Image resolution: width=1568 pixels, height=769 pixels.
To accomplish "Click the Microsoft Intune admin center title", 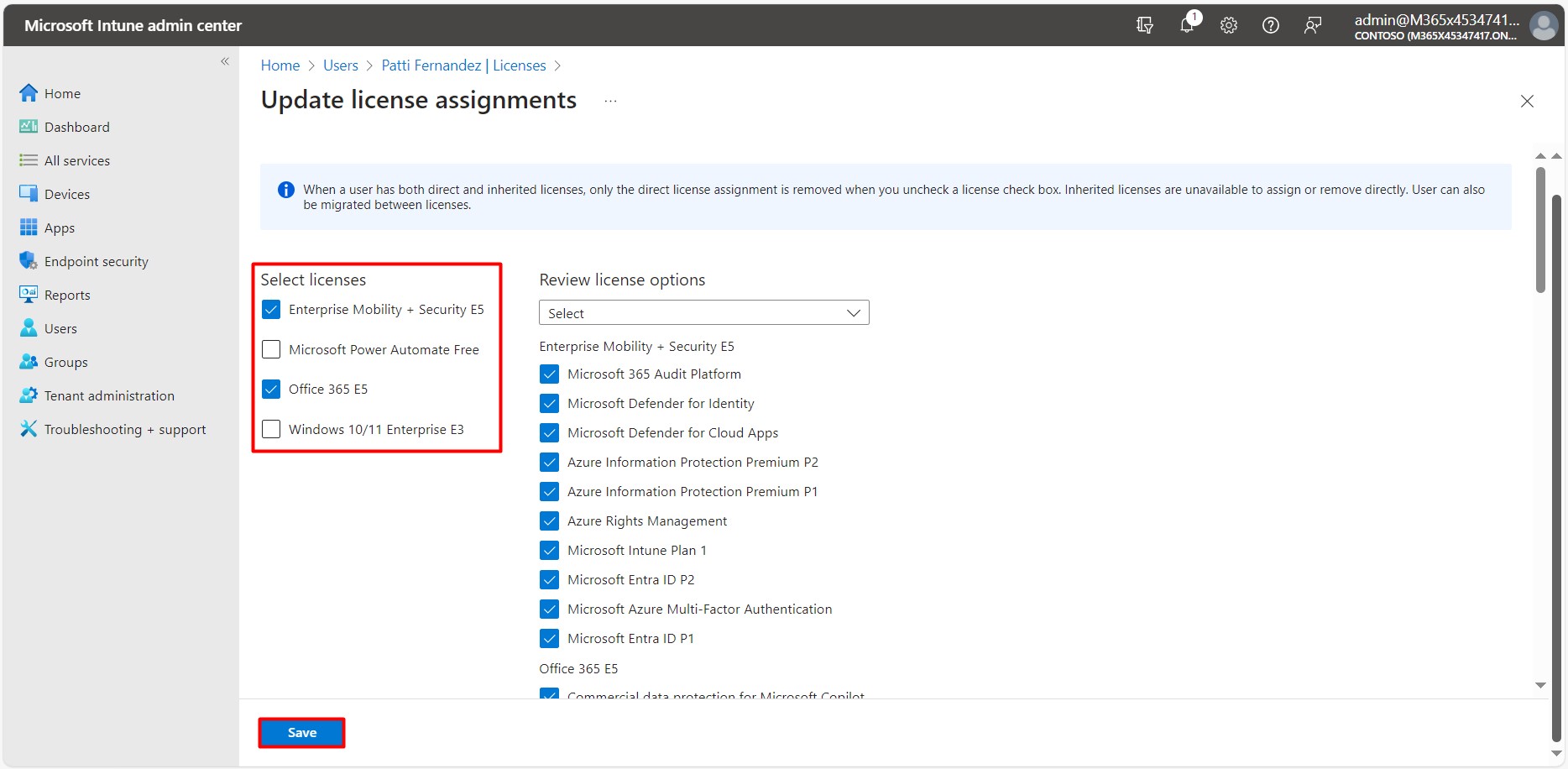I will tap(133, 26).
